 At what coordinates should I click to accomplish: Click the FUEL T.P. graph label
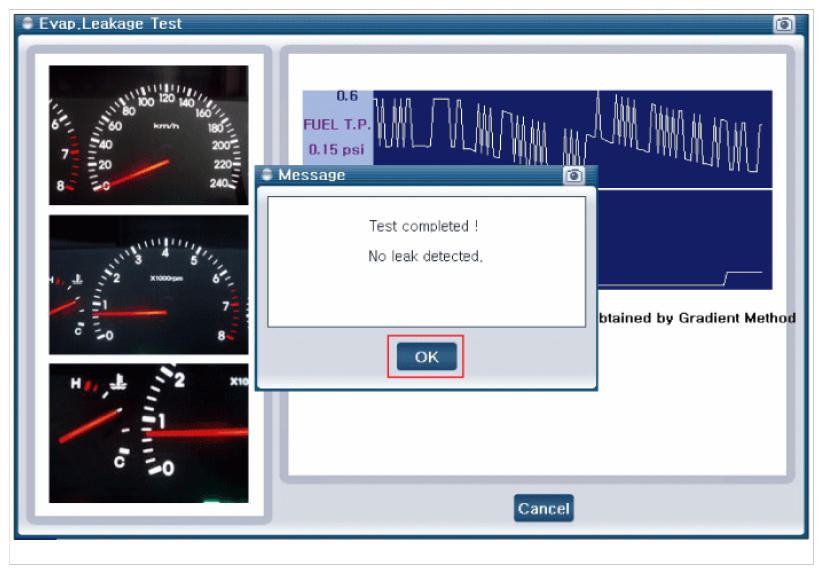click(x=337, y=124)
